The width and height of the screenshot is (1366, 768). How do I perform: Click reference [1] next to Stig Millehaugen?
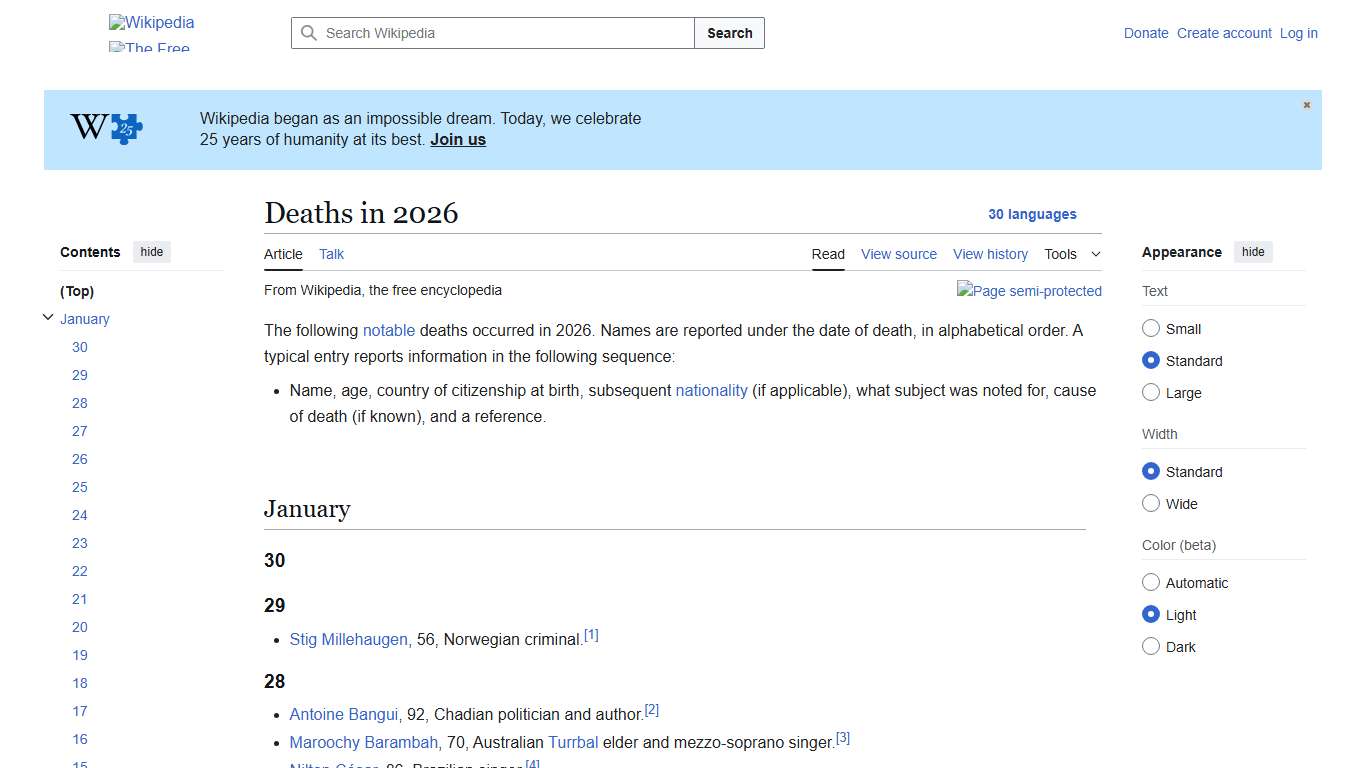click(591, 633)
